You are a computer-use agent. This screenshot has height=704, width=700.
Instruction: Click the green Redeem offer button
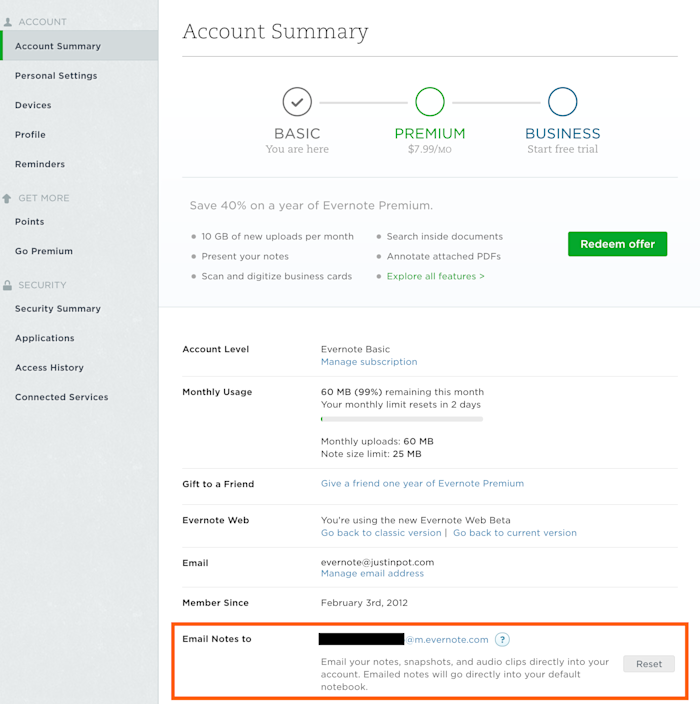point(617,244)
